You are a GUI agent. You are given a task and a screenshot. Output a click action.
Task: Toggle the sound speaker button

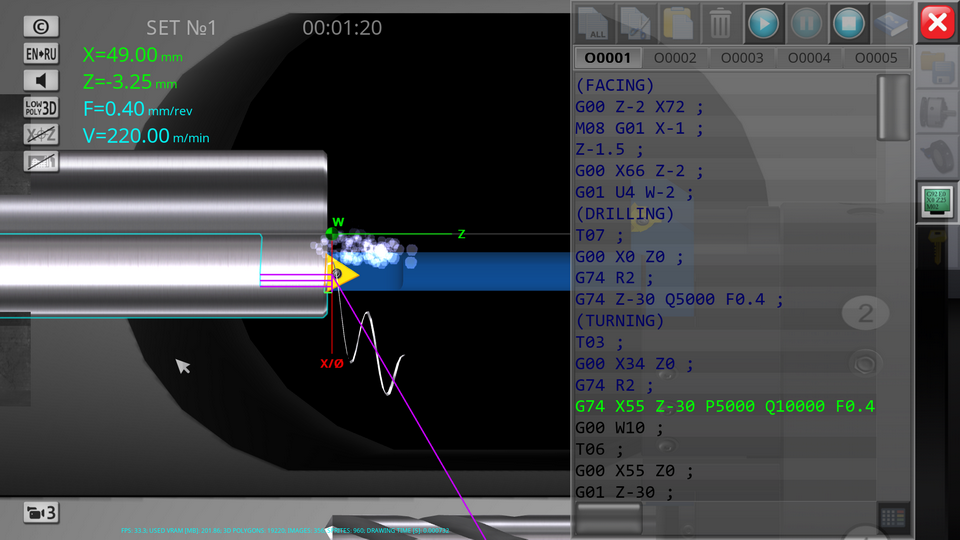pos(41,81)
